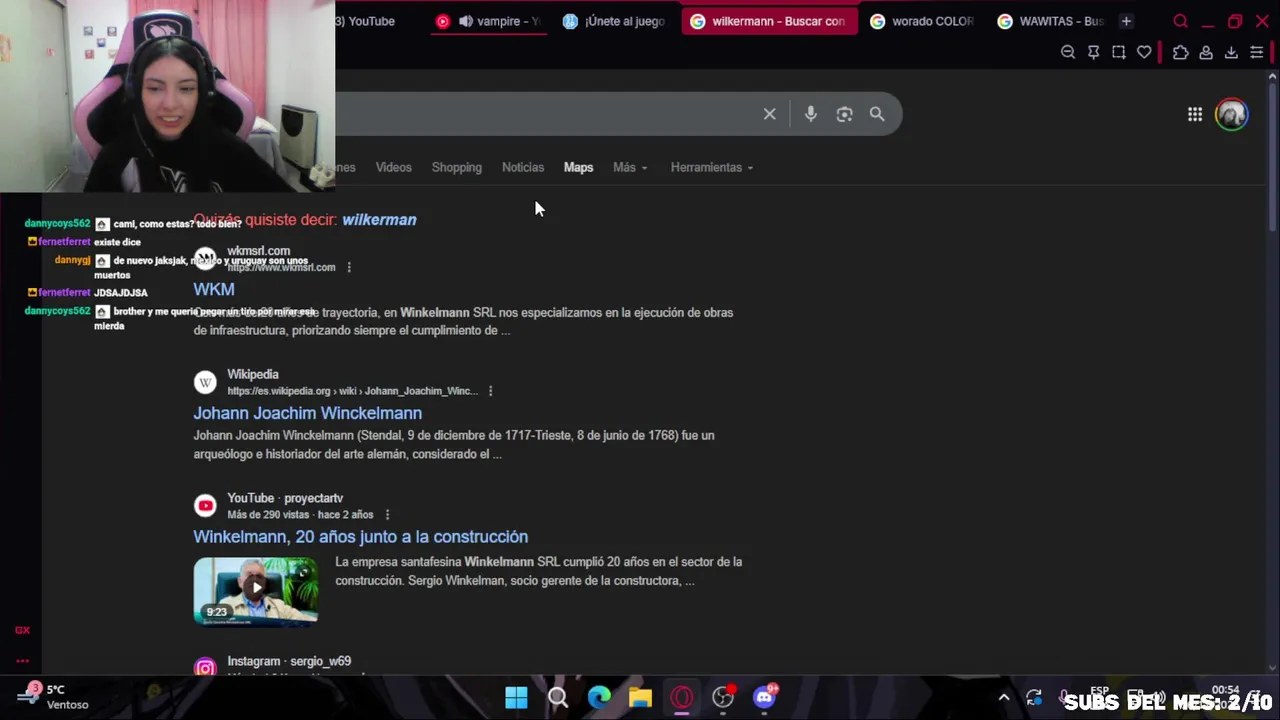This screenshot has width=1280, height=720.
Task: Open the Windows Start menu
Action: pos(516,697)
